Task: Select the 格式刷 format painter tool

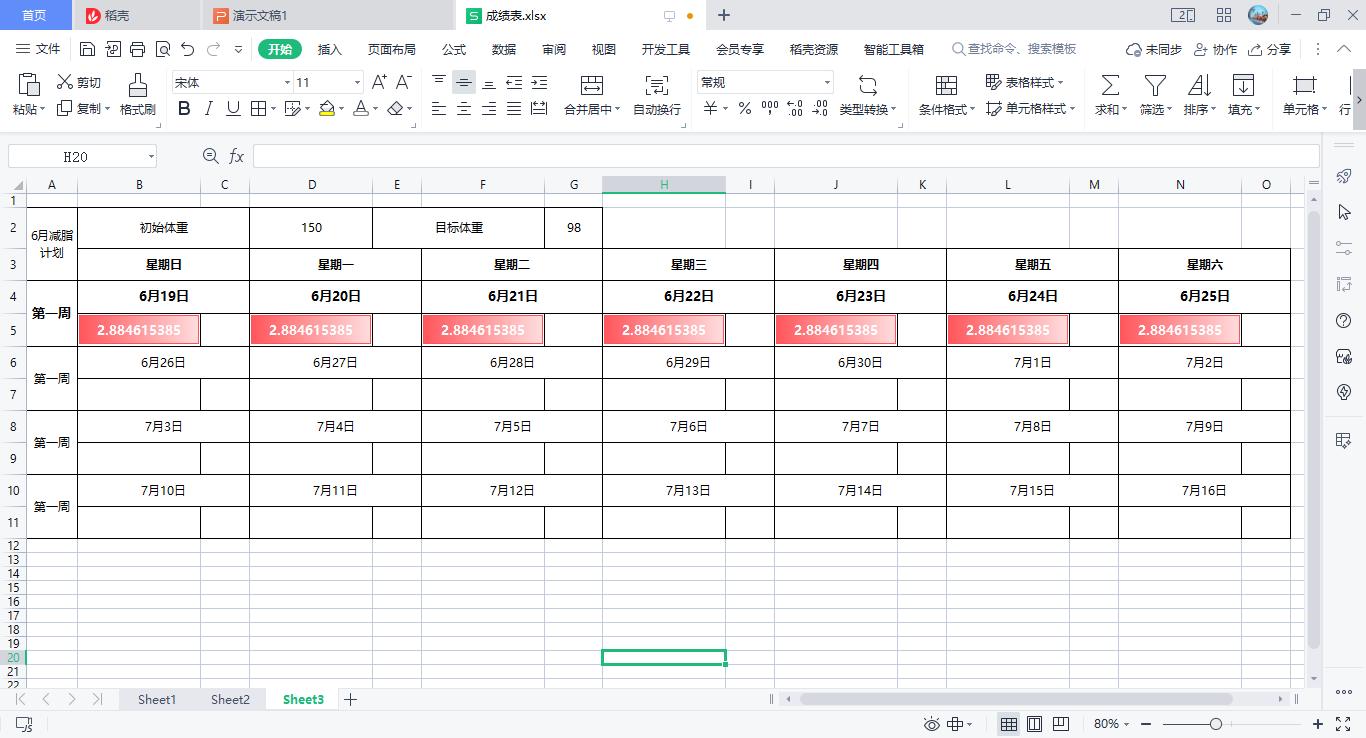Action: coord(138,95)
